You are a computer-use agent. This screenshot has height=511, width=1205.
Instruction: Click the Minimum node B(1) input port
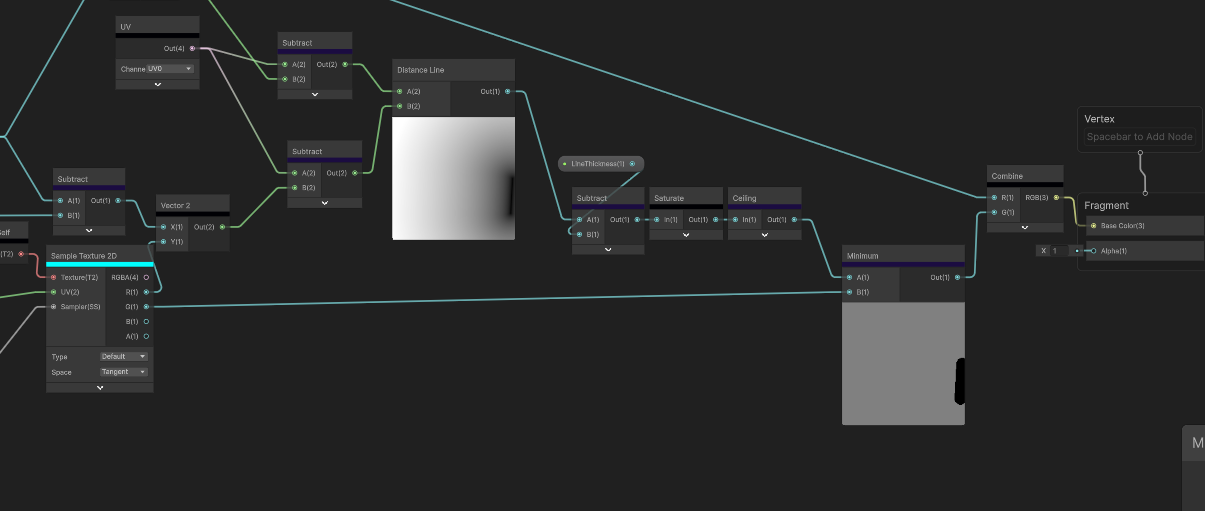point(849,292)
